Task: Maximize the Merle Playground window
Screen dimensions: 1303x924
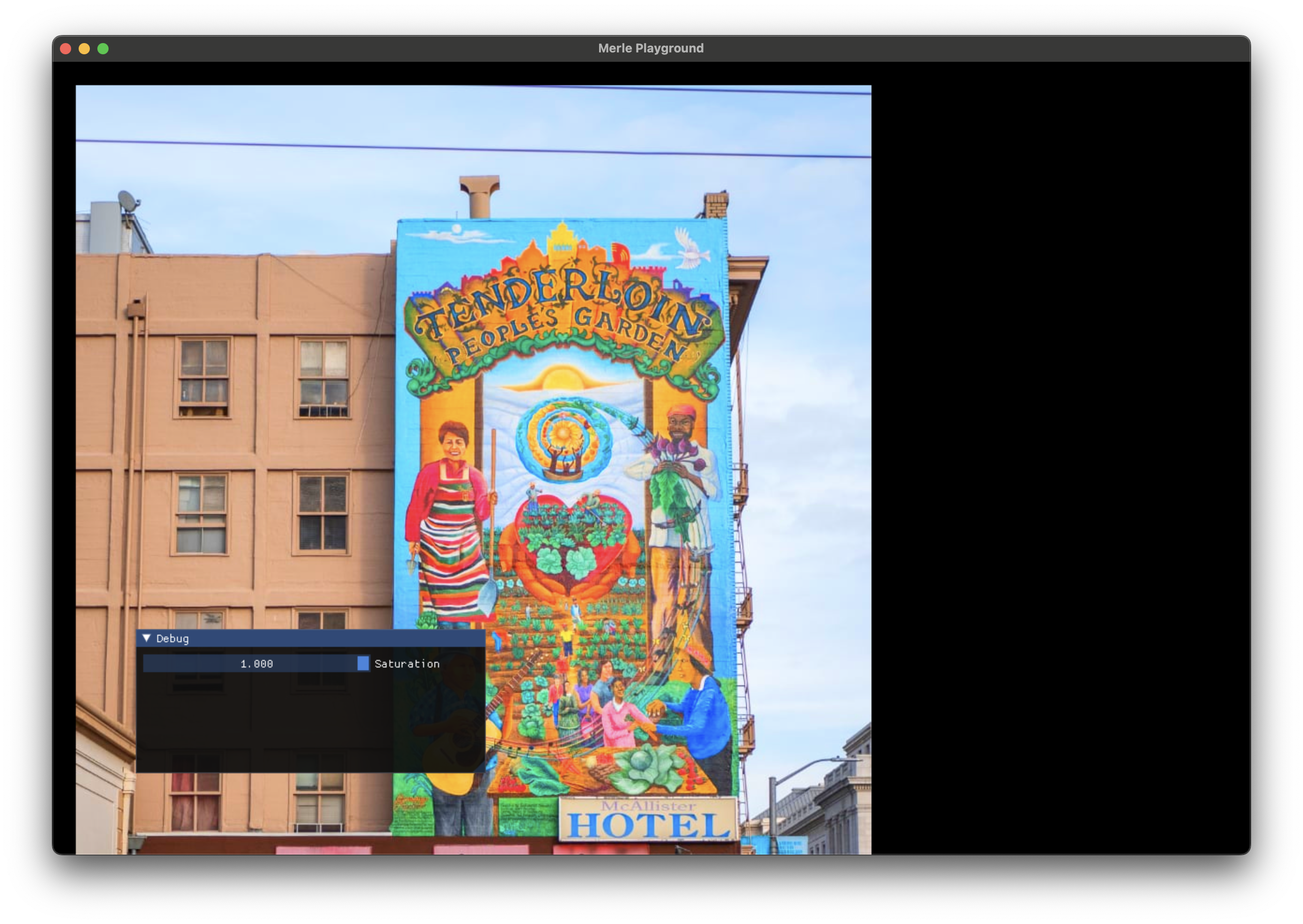Action: coord(103,49)
